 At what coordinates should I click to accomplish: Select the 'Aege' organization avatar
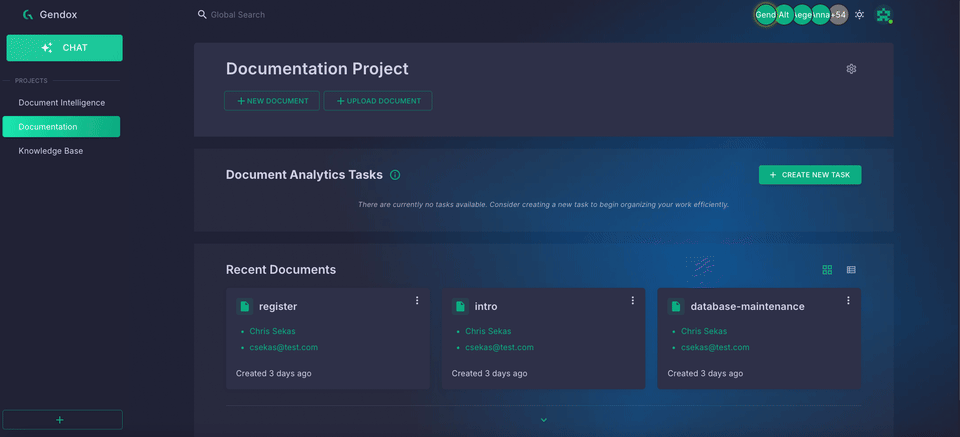(803, 15)
